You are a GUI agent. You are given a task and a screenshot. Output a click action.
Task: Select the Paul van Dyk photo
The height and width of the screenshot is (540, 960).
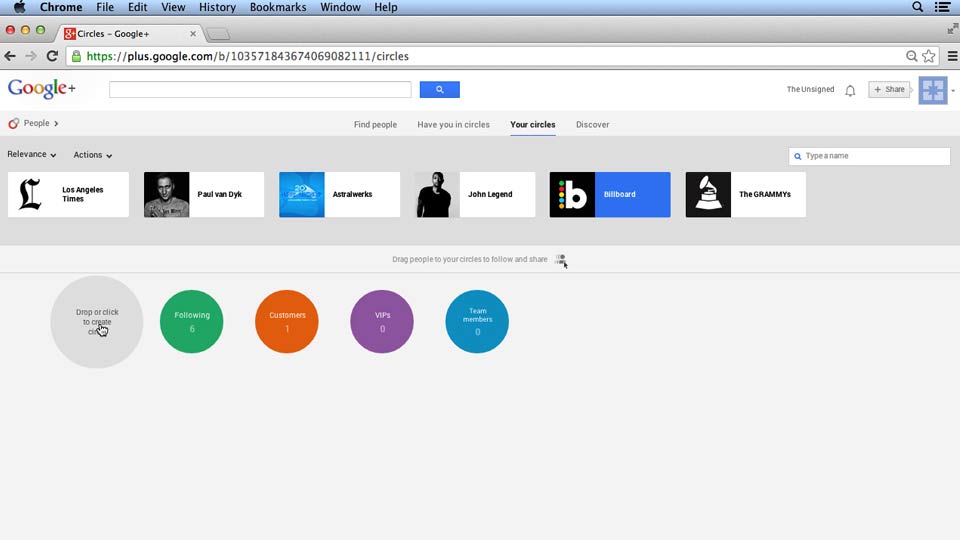click(x=167, y=195)
